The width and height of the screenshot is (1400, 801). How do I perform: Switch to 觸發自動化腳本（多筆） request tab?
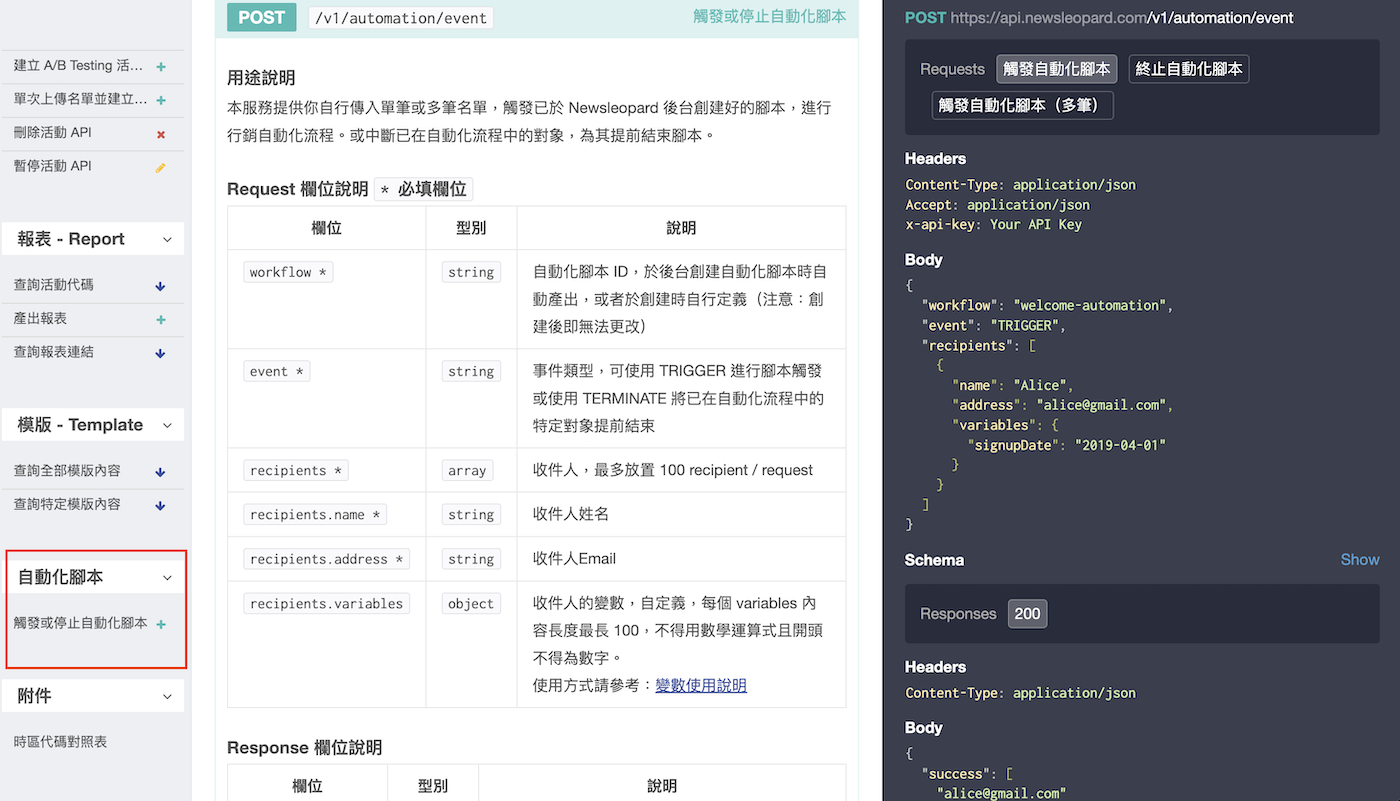point(1023,105)
